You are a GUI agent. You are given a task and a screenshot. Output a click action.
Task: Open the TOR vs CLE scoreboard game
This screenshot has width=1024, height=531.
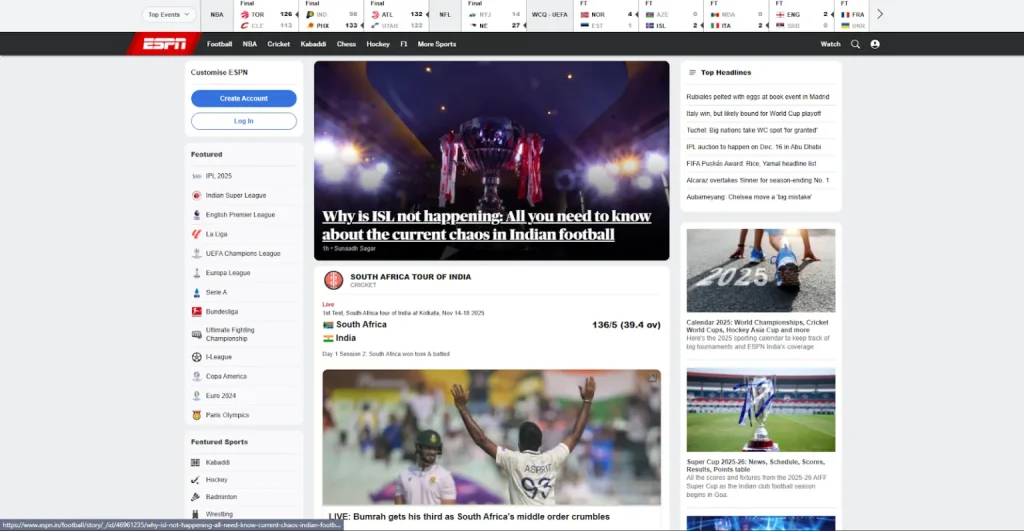266,16
